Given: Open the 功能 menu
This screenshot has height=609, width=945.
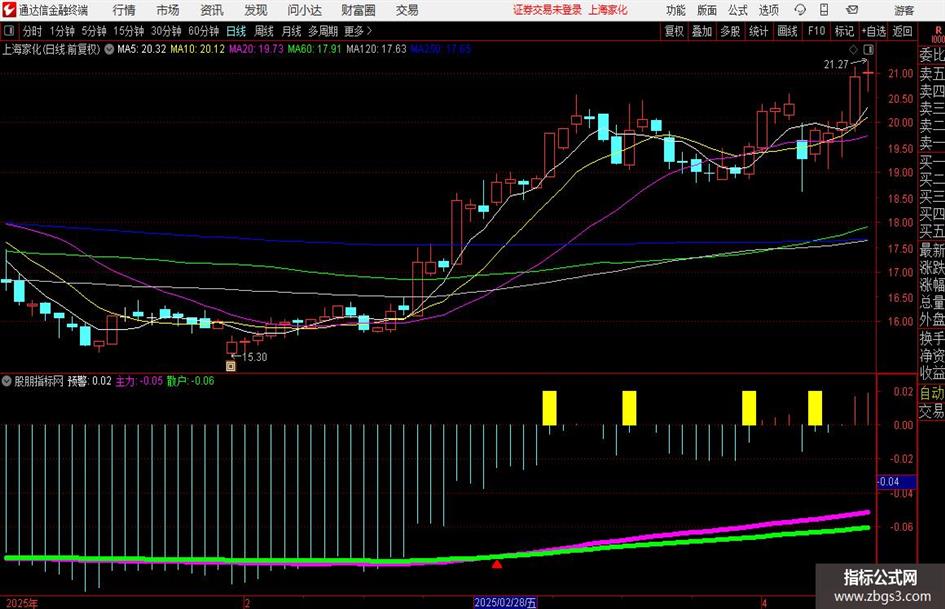Looking at the screenshot, I should click(x=676, y=10).
